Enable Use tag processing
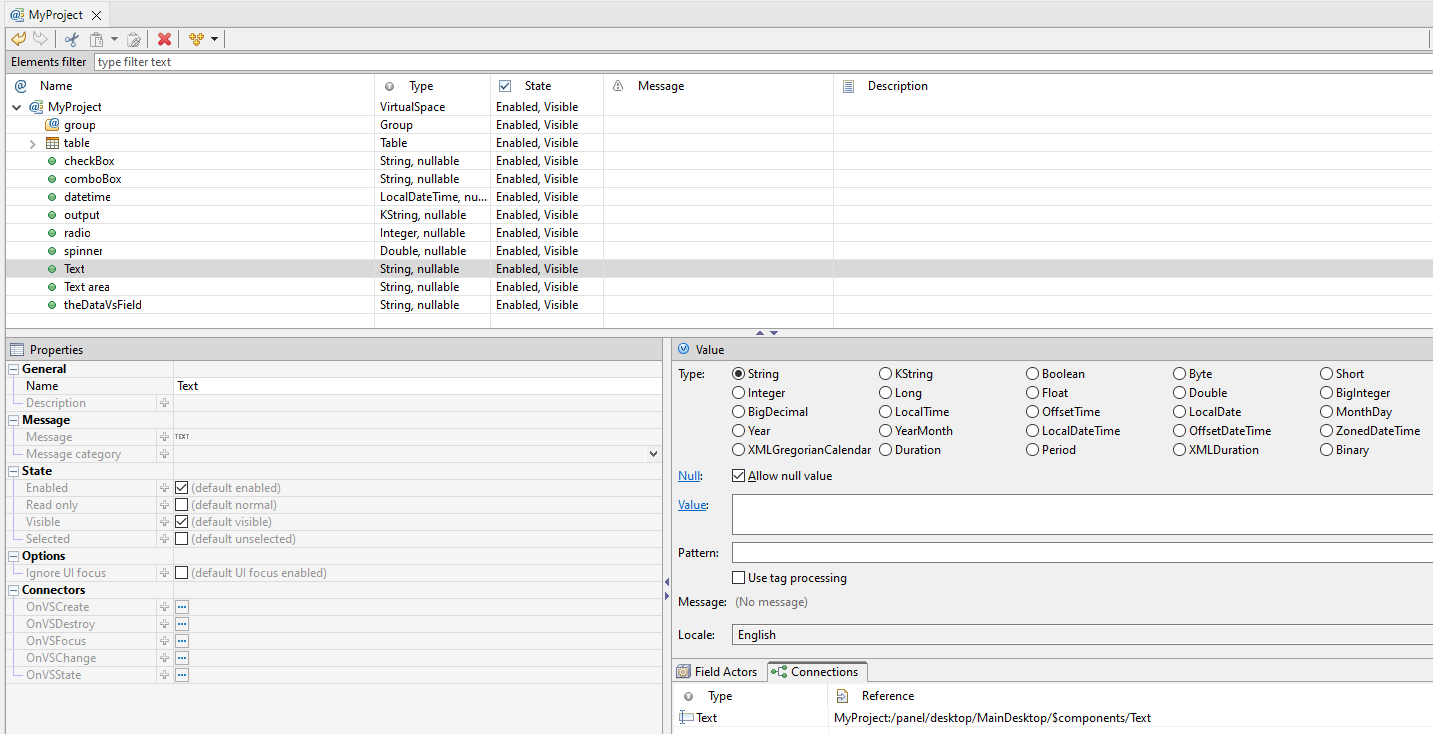 point(738,578)
